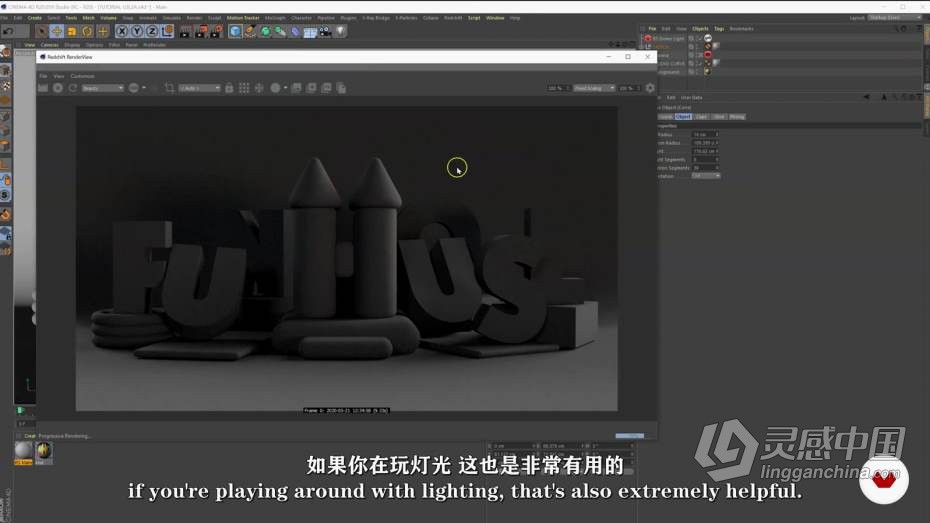The image size is (930, 523).
Task: Add a cube primitive object
Action: (x=235, y=31)
